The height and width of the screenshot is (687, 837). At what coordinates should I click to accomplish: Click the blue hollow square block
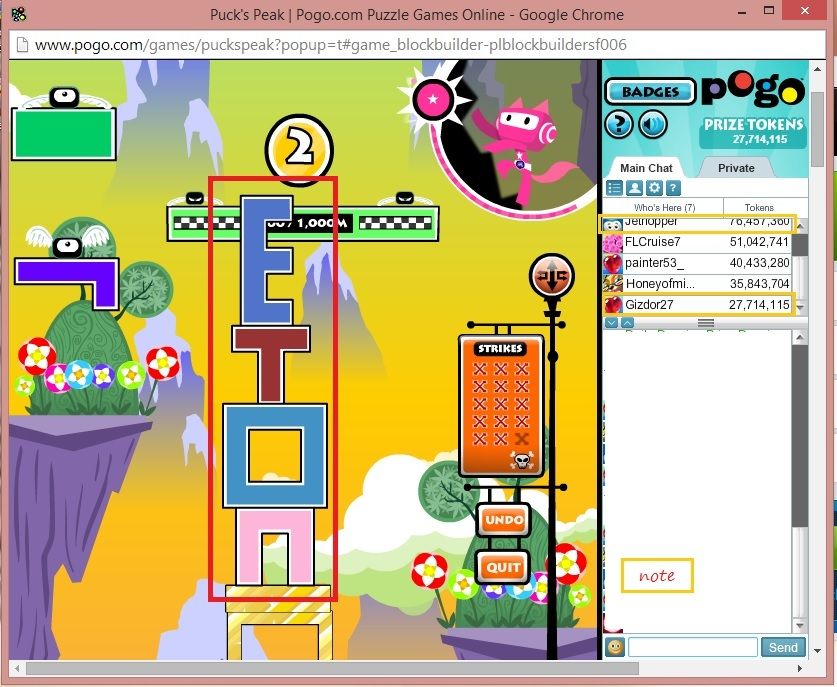coord(275,455)
